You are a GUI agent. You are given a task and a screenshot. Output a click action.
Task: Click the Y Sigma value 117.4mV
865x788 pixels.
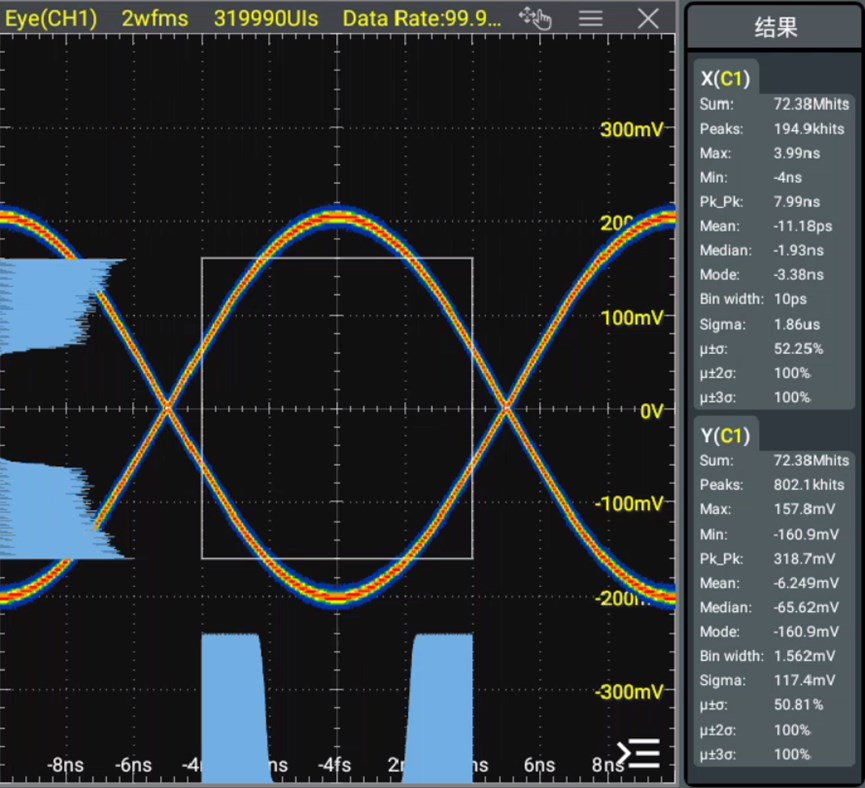(804, 680)
